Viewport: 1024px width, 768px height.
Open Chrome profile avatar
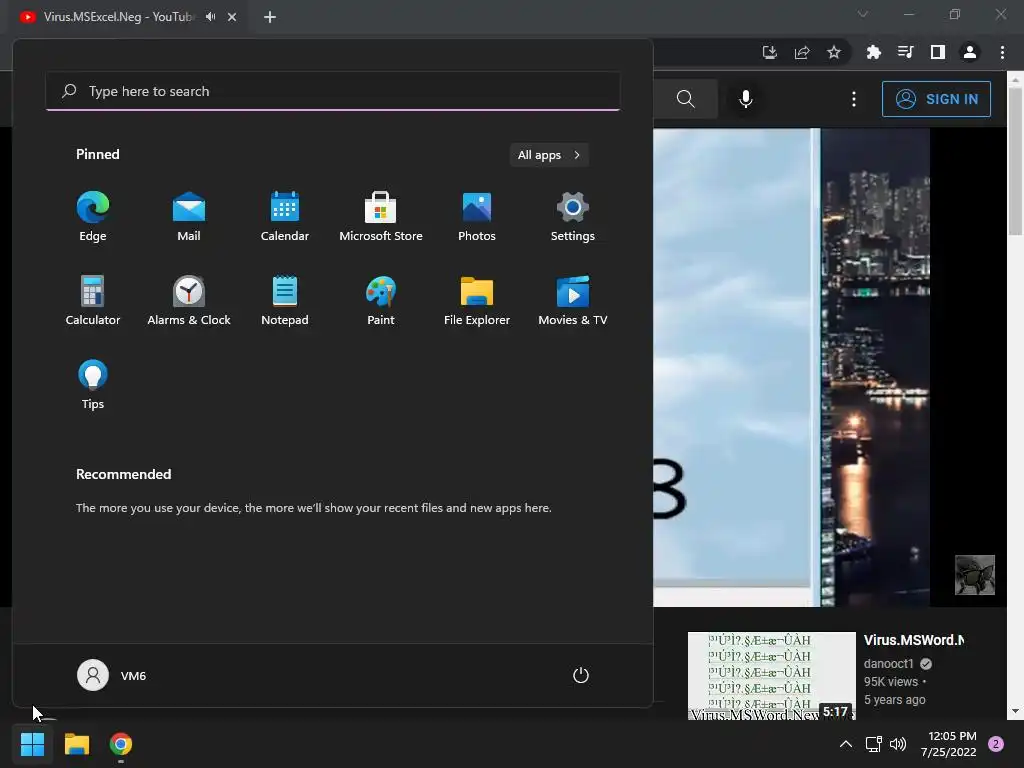coord(970,52)
